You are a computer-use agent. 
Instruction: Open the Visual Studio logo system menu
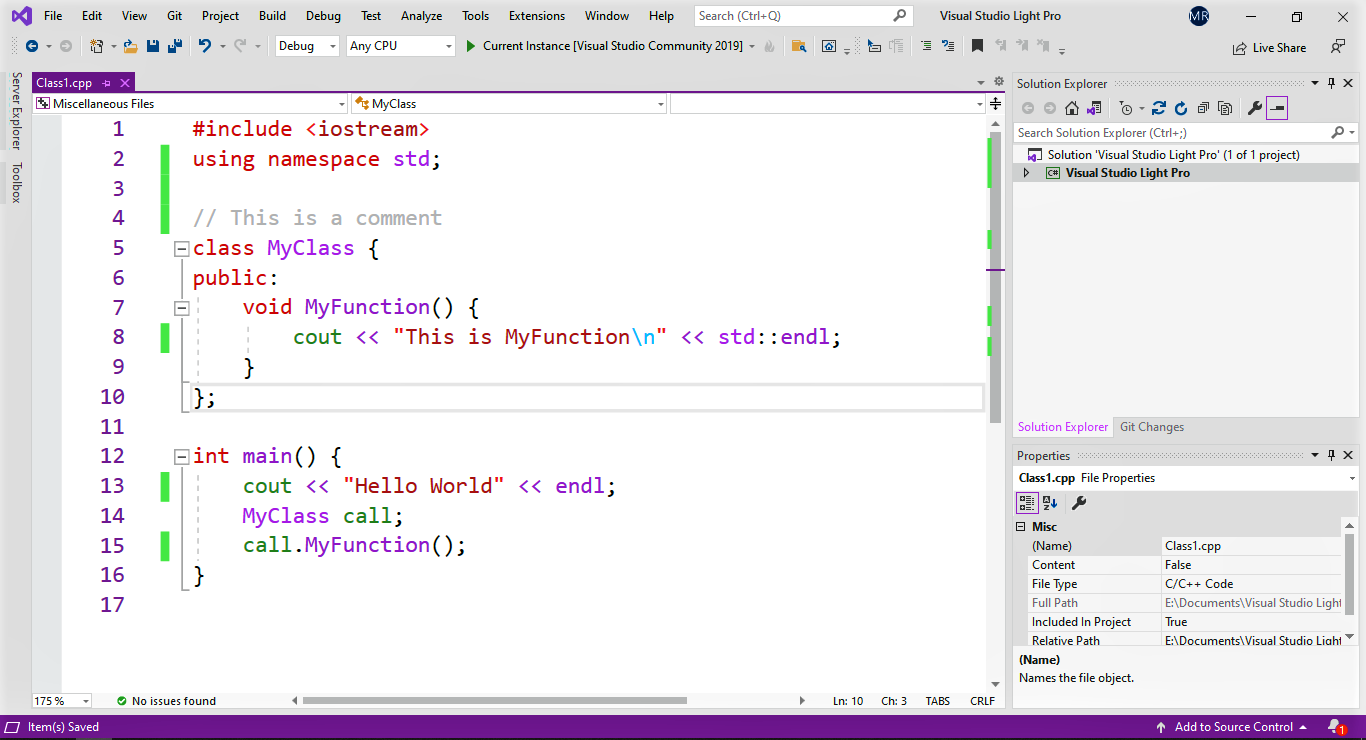click(21, 16)
